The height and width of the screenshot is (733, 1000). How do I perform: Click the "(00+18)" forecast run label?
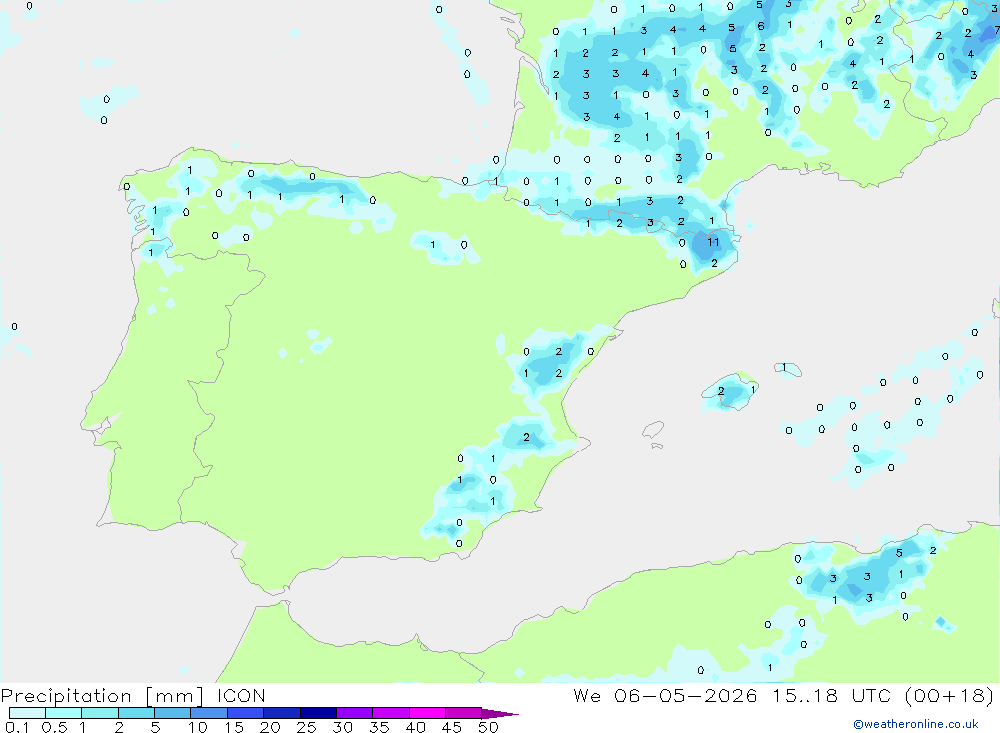(950, 696)
